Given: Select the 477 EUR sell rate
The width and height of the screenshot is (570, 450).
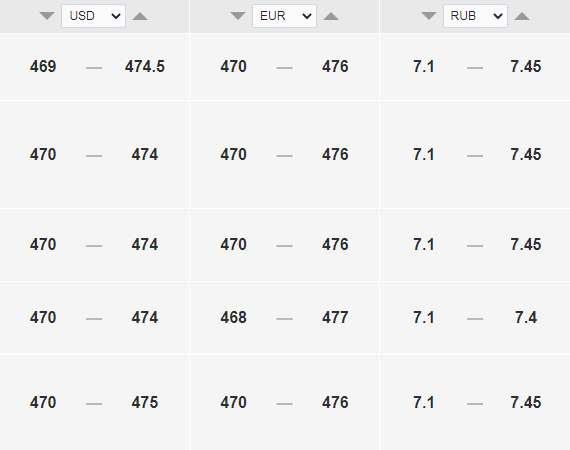Looking at the screenshot, I should coord(335,317).
